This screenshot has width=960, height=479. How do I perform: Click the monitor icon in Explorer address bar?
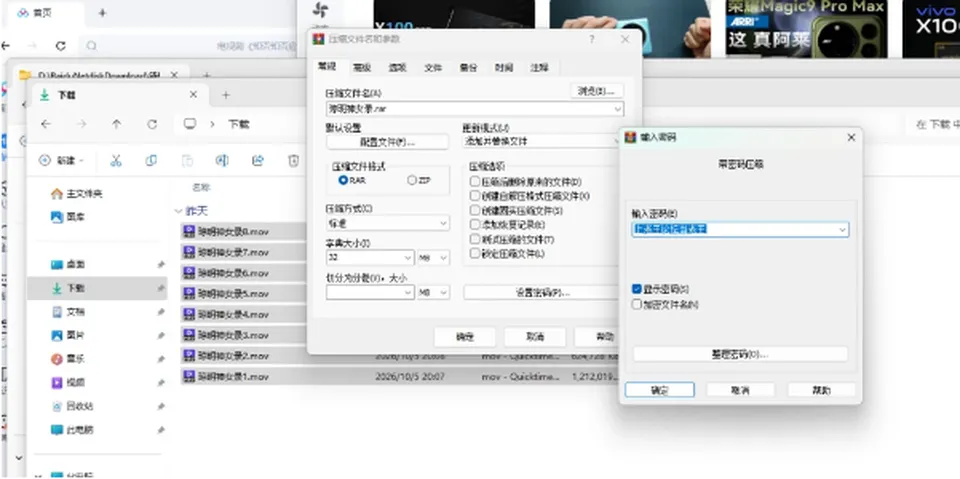190,124
